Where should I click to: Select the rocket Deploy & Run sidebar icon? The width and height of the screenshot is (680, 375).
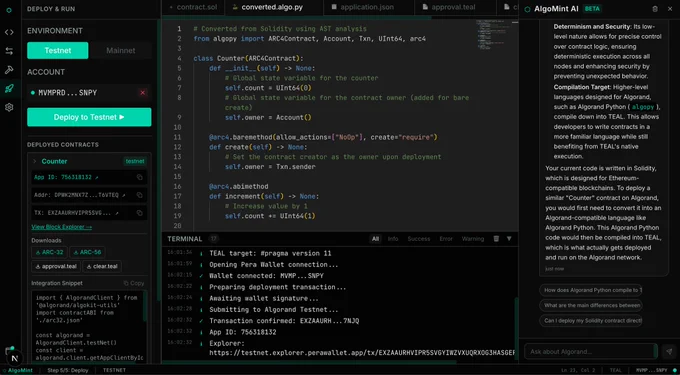coord(9,88)
